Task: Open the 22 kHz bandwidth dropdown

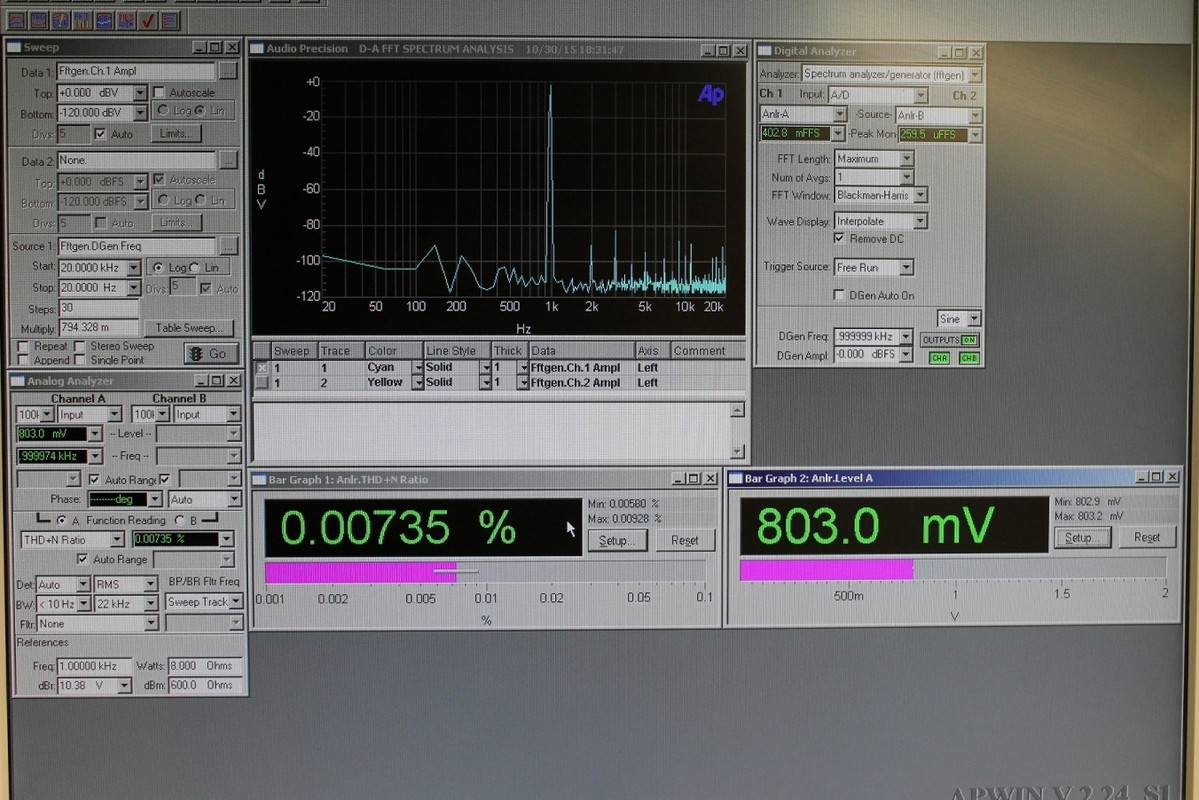Action: [x=151, y=603]
